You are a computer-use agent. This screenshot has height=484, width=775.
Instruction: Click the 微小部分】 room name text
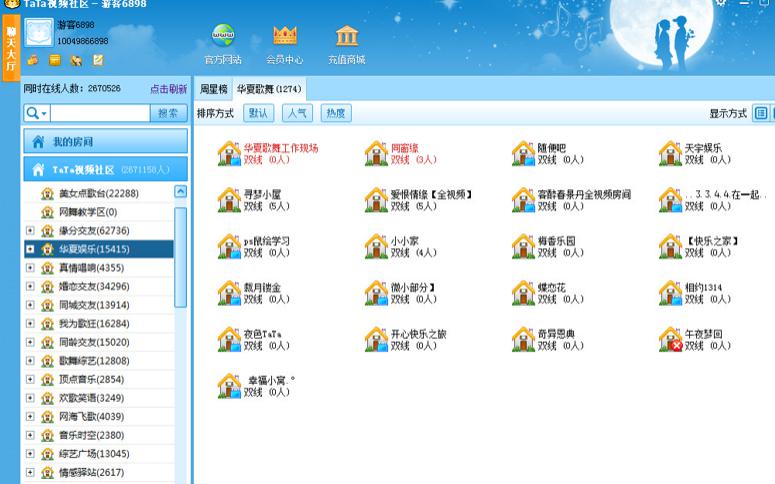tap(413, 287)
